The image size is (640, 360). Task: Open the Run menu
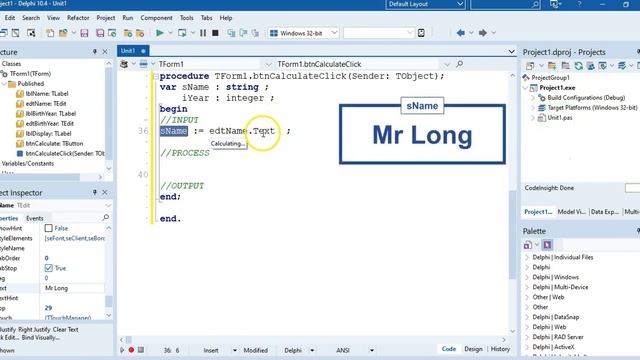click(x=128, y=18)
